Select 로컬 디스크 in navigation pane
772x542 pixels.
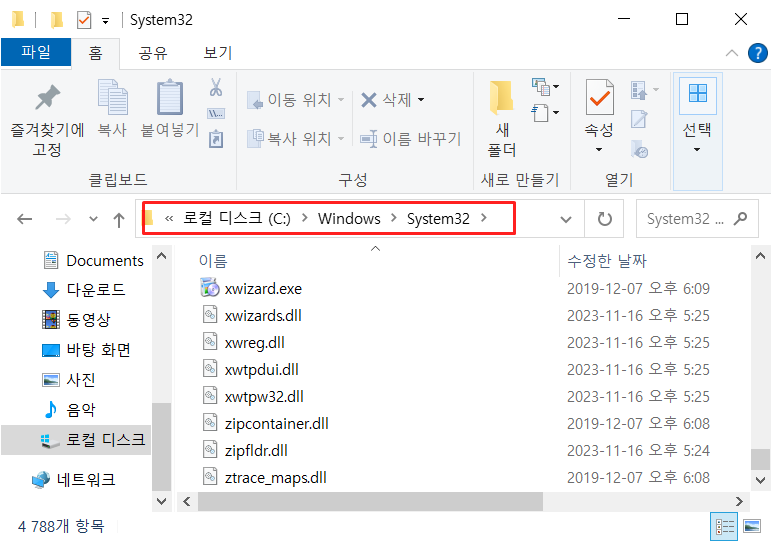point(76,440)
